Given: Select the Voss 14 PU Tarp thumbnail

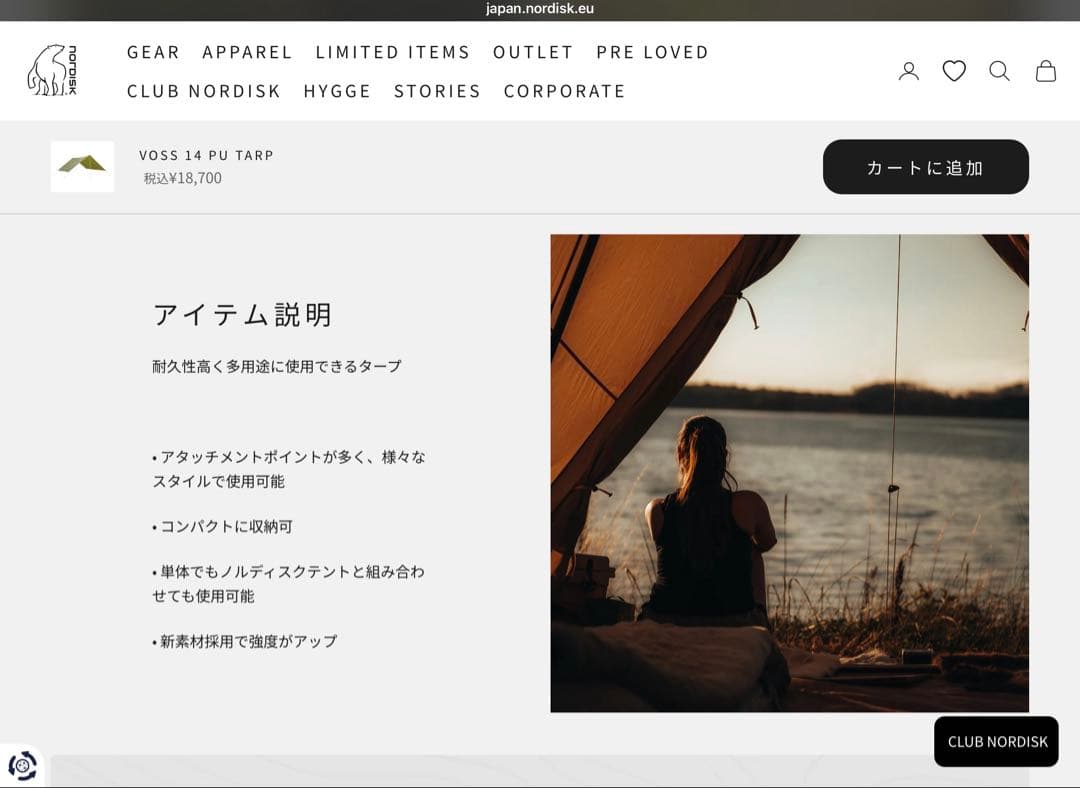Looking at the screenshot, I should pyautogui.click(x=83, y=167).
